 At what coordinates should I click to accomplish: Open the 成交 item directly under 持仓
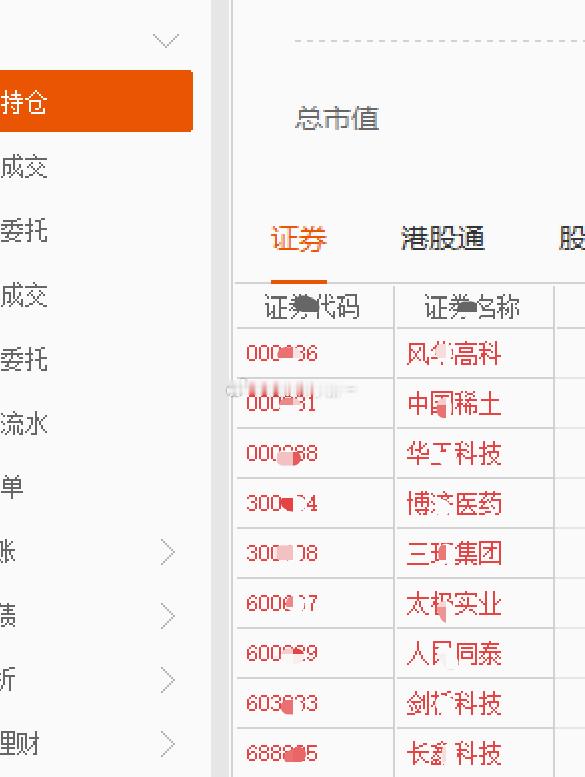coord(24,166)
